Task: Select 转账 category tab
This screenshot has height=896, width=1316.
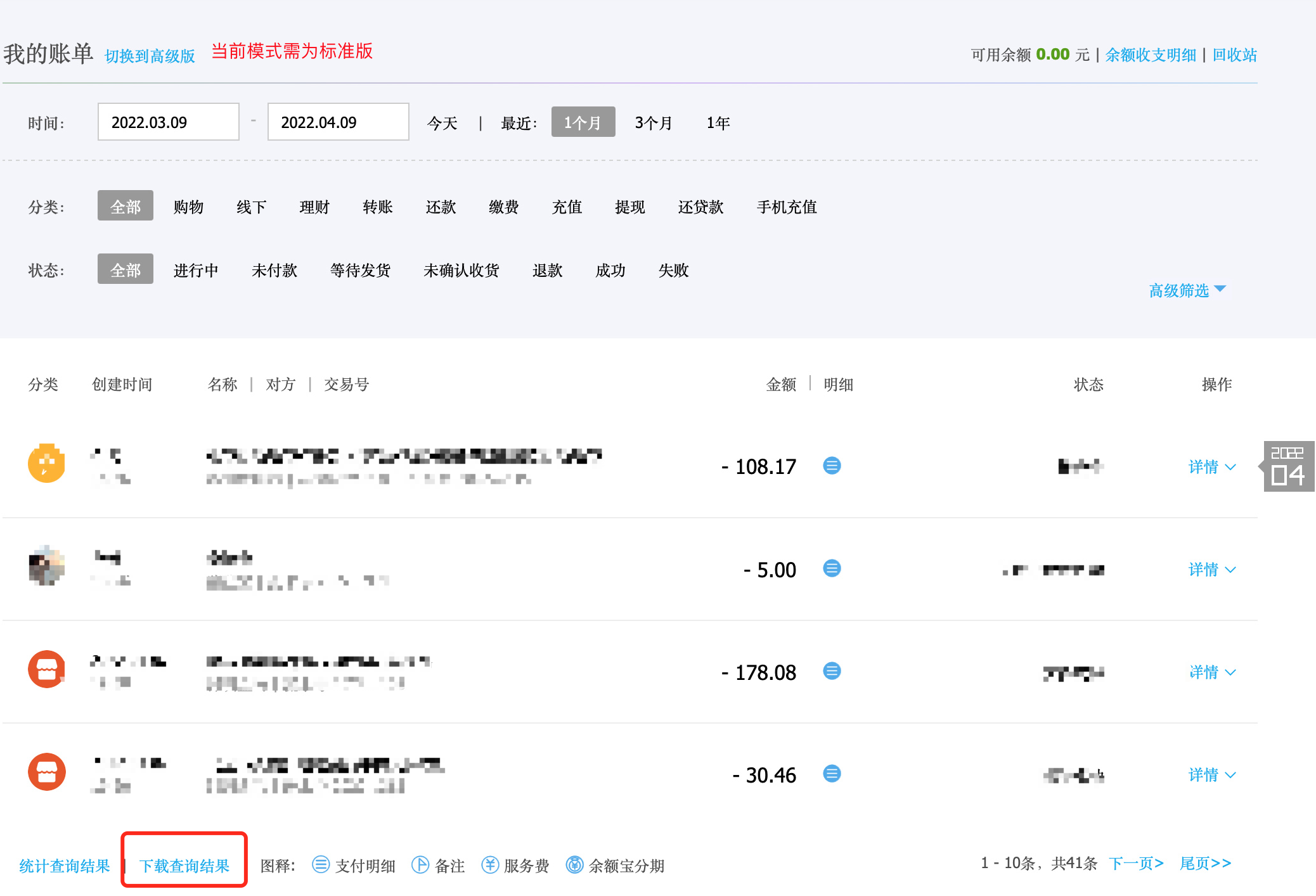Action: click(x=377, y=207)
